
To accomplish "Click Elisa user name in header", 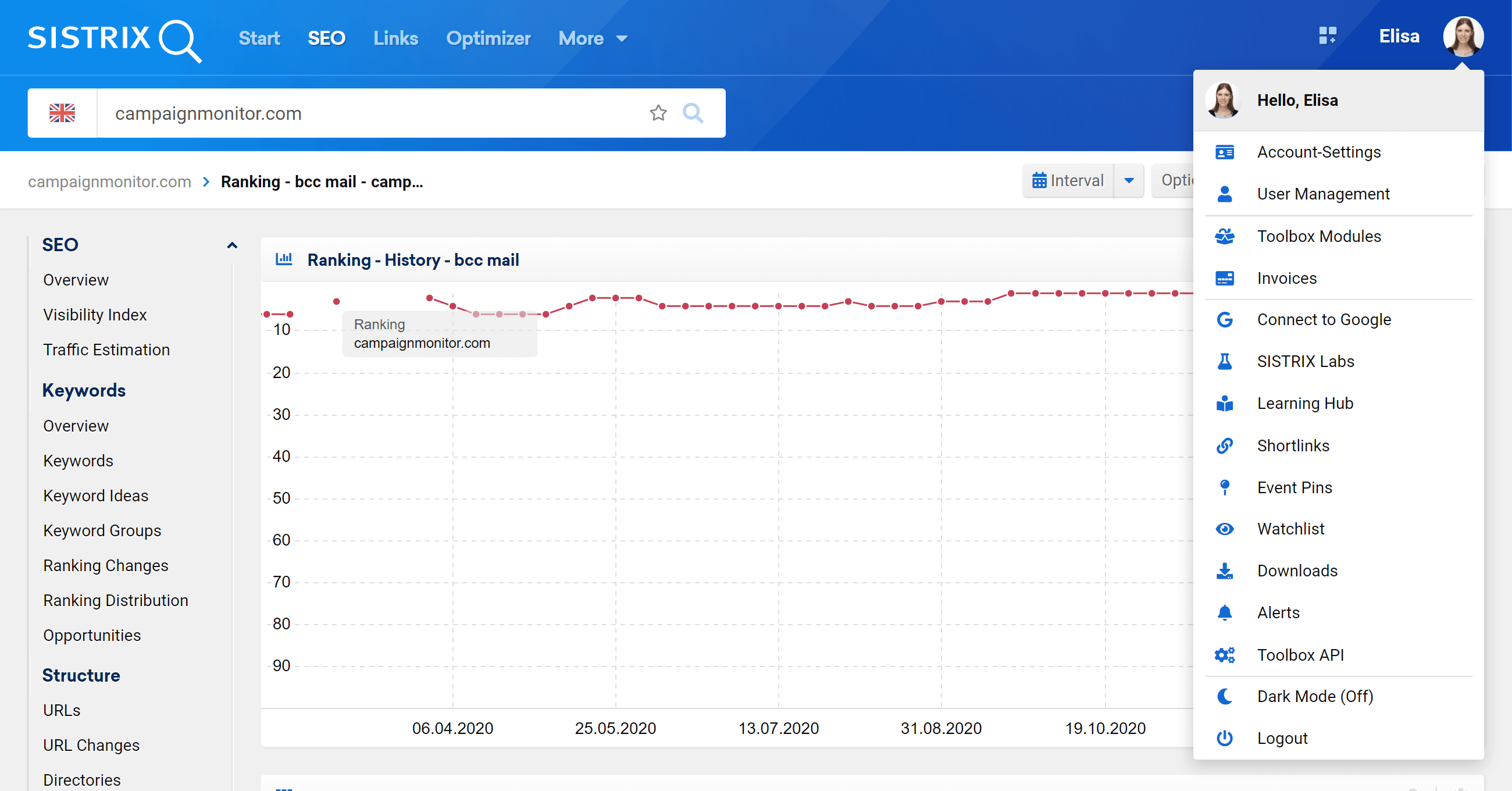I will 1399,37.
